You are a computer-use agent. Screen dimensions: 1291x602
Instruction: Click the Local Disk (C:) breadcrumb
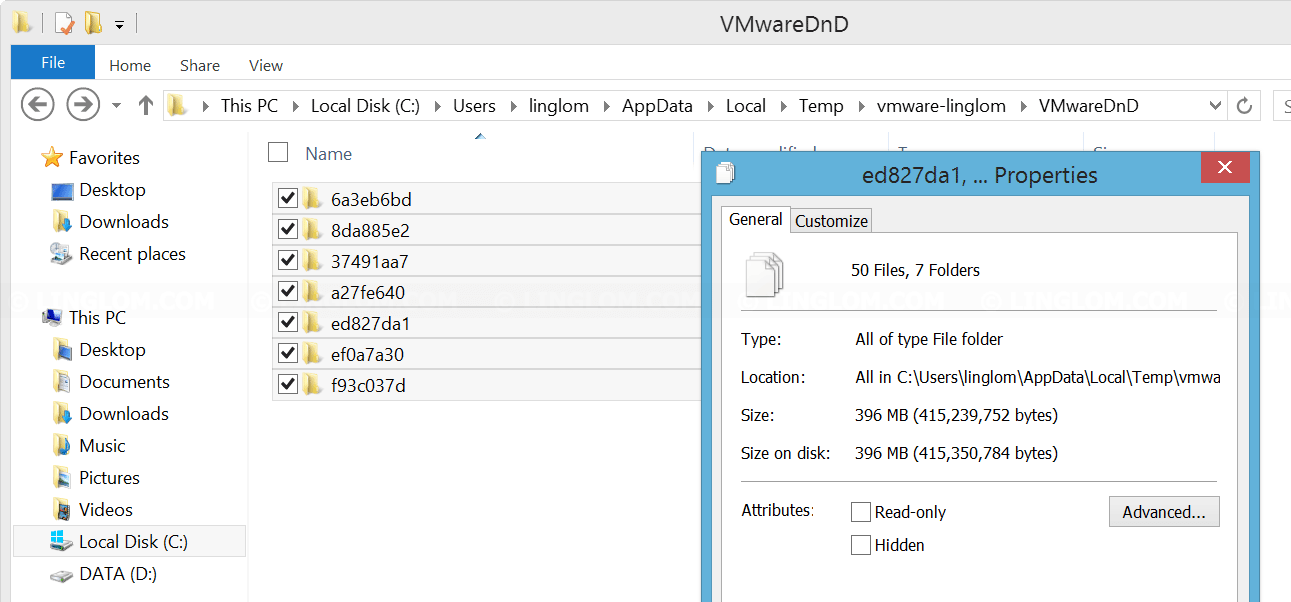tap(365, 105)
